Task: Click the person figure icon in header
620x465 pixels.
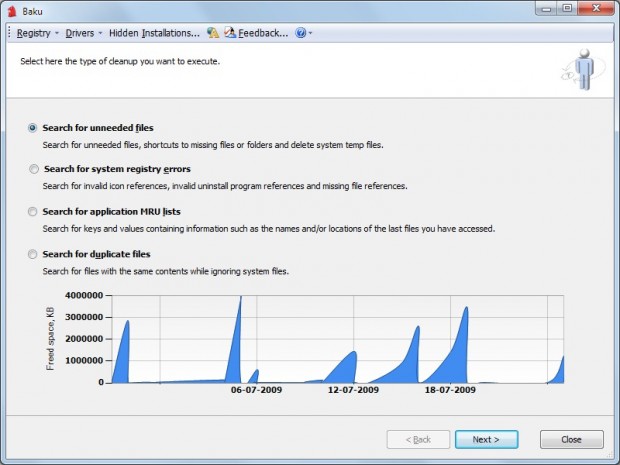Action: tap(584, 70)
